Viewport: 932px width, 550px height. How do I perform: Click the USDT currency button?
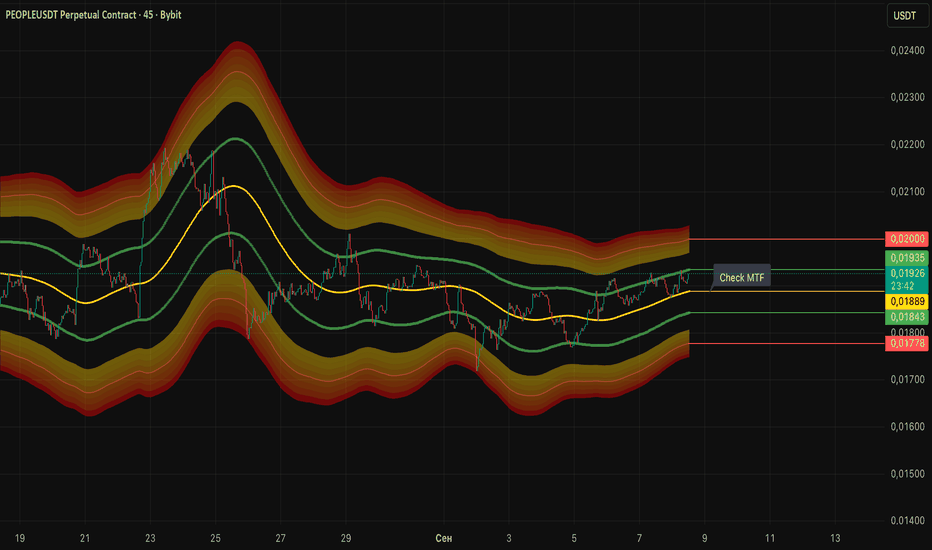tap(905, 15)
